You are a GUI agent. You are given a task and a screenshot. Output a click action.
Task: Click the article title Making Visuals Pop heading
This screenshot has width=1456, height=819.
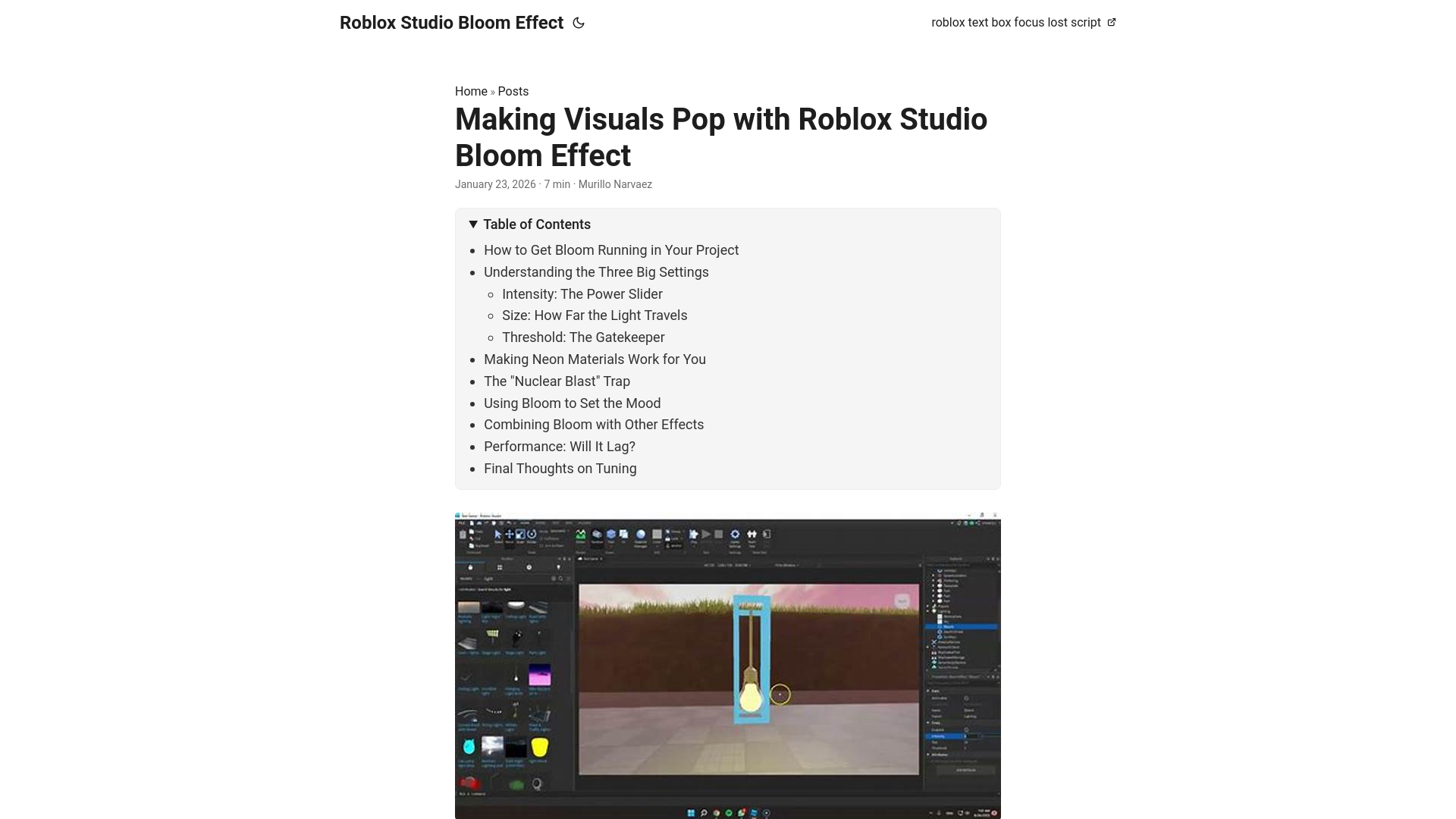[721, 137]
